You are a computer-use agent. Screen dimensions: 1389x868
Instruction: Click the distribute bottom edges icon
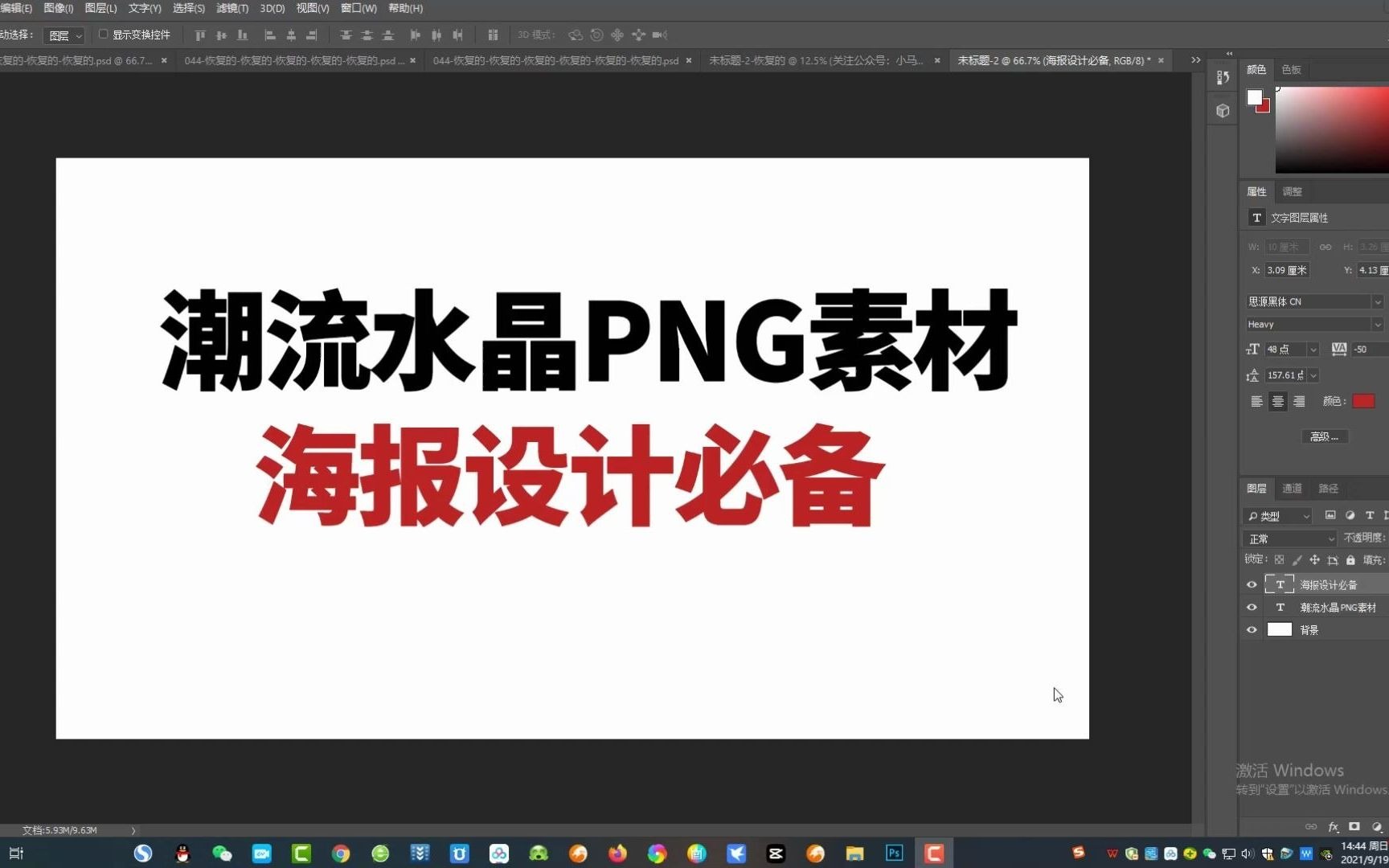click(x=388, y=35)
